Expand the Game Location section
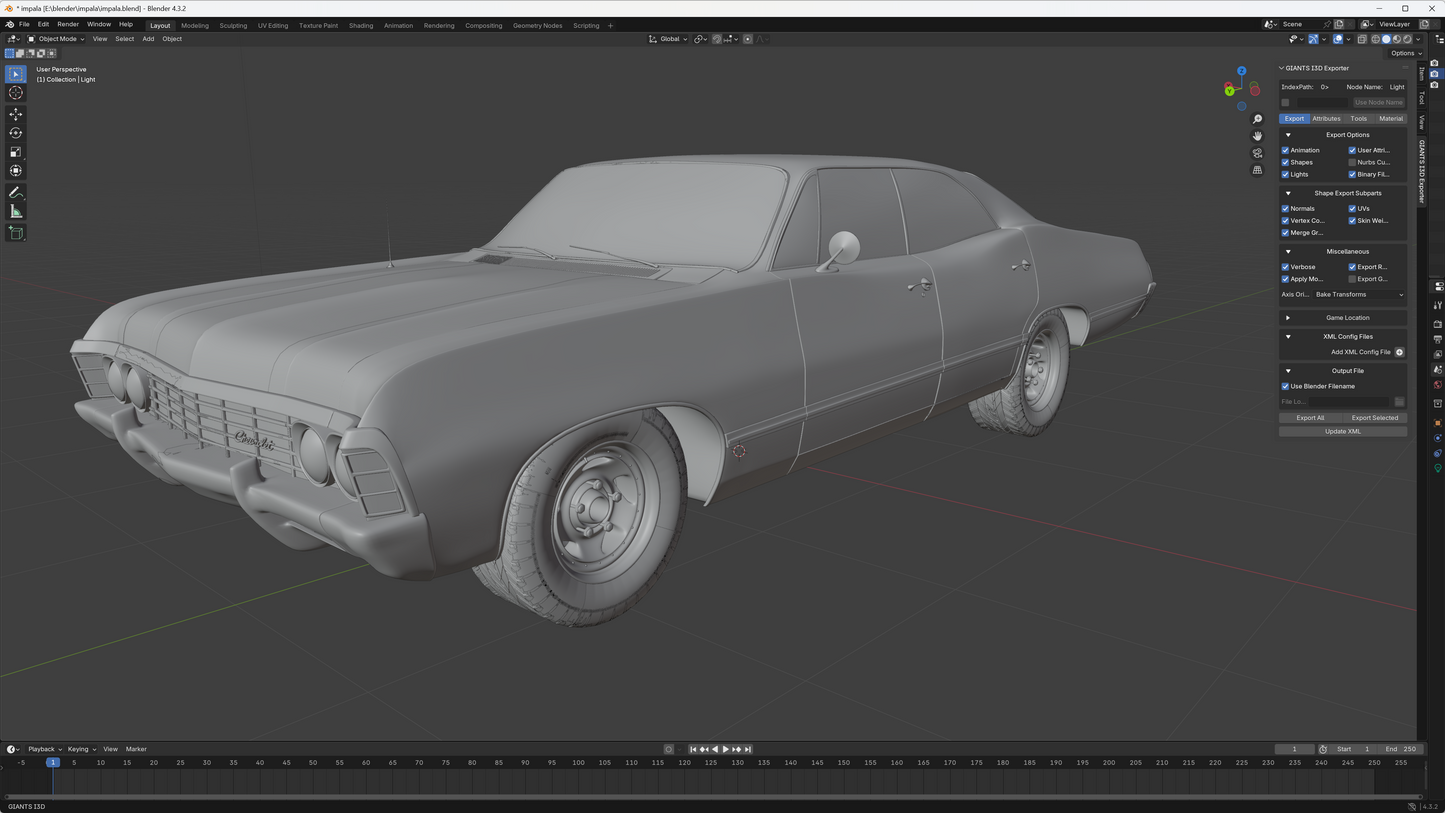 tap(1288, 318)
